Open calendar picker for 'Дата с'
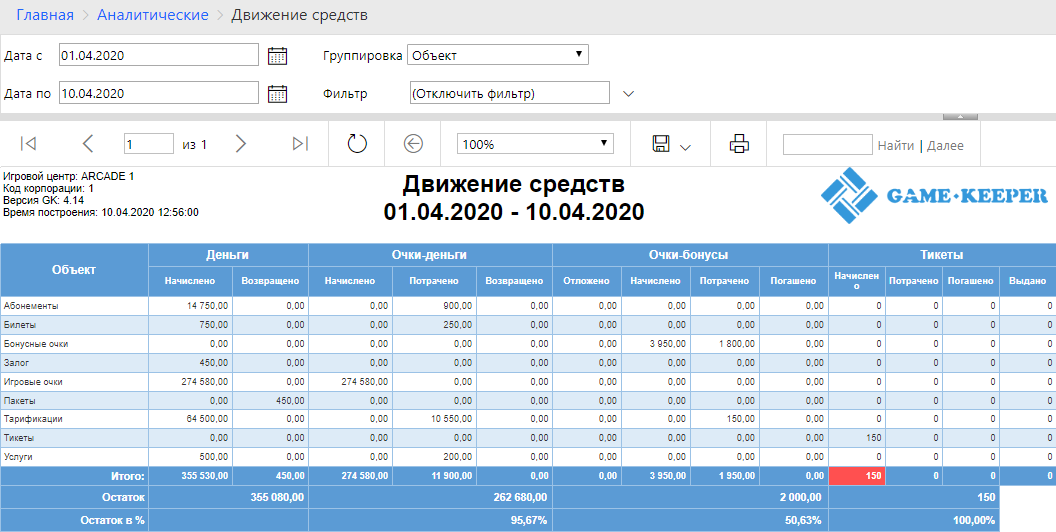 [x=277, y=55]
